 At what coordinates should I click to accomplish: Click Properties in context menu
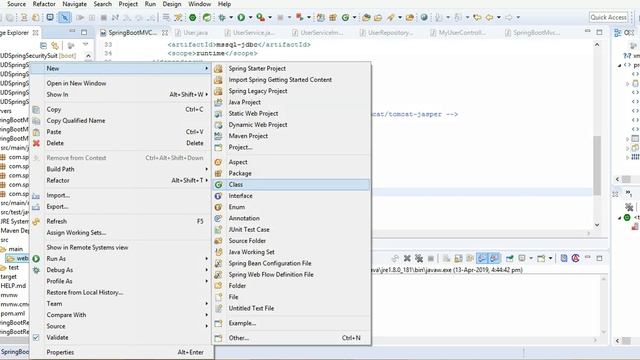pos(60,352)
